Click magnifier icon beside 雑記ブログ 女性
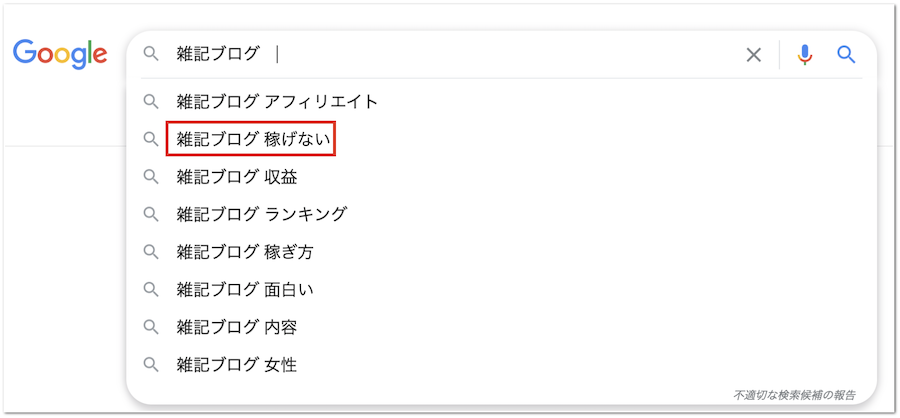Image resolution: width=900 pixels, height=418 pixels. click(151, 365)
